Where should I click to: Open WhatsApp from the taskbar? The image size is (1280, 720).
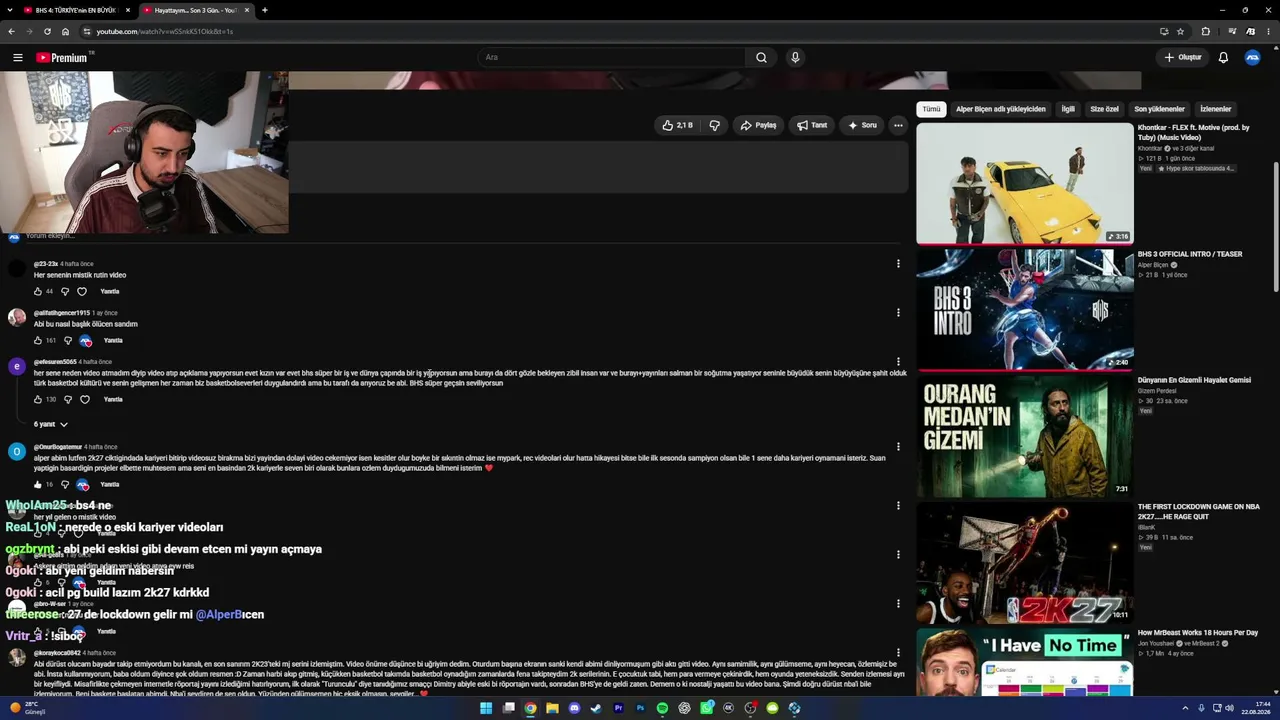(x=706, y=708)
